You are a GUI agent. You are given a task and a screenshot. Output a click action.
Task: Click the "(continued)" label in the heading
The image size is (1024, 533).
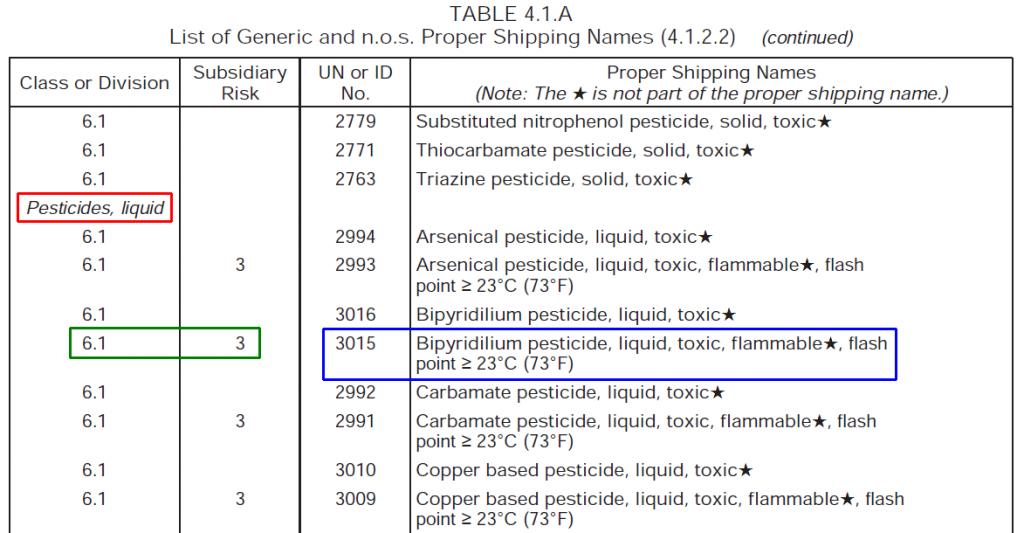(807, 38)
